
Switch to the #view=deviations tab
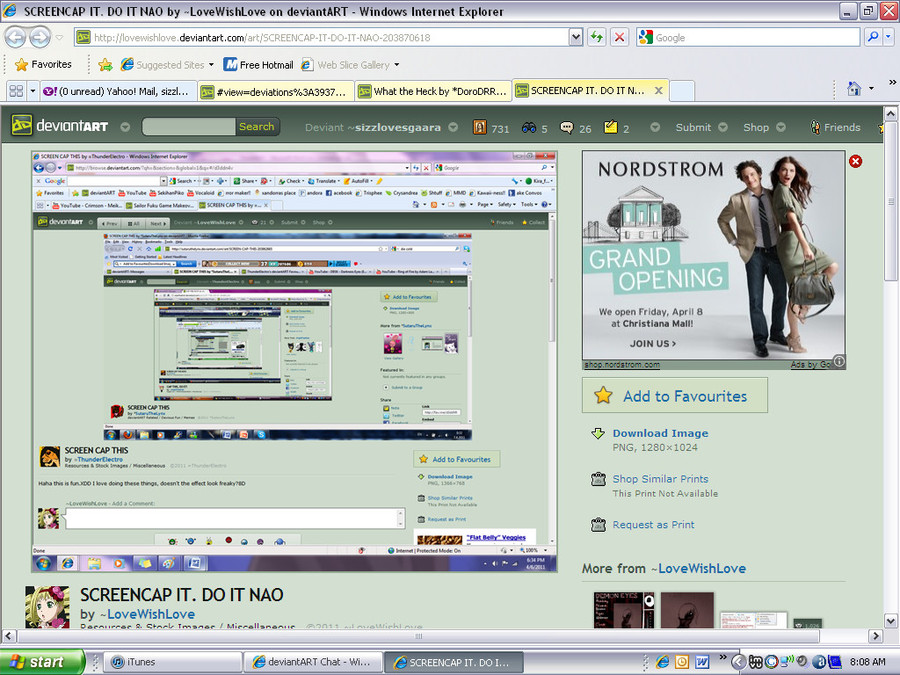pos(276,91)
